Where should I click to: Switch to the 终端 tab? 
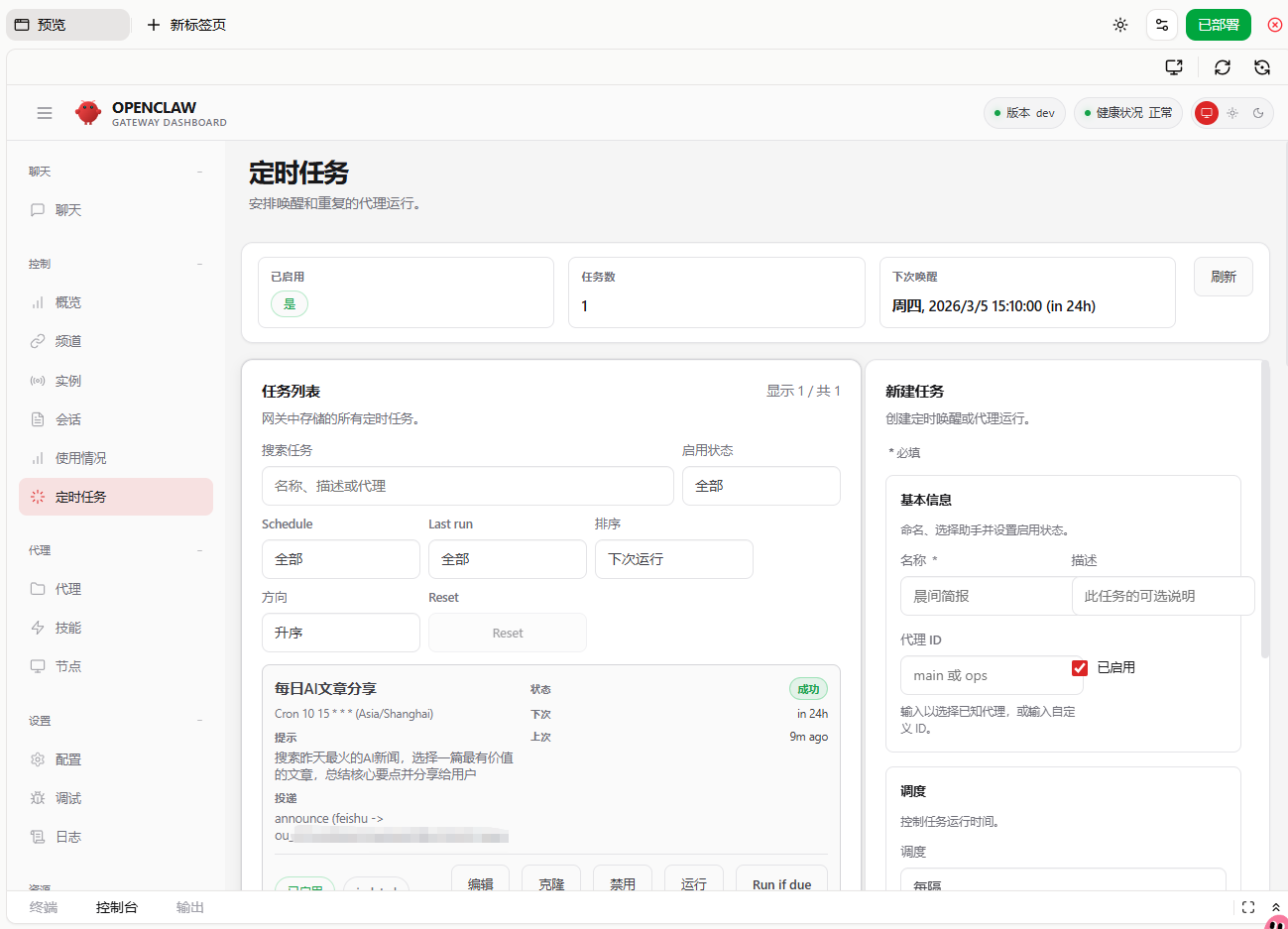tap(44, 907)
